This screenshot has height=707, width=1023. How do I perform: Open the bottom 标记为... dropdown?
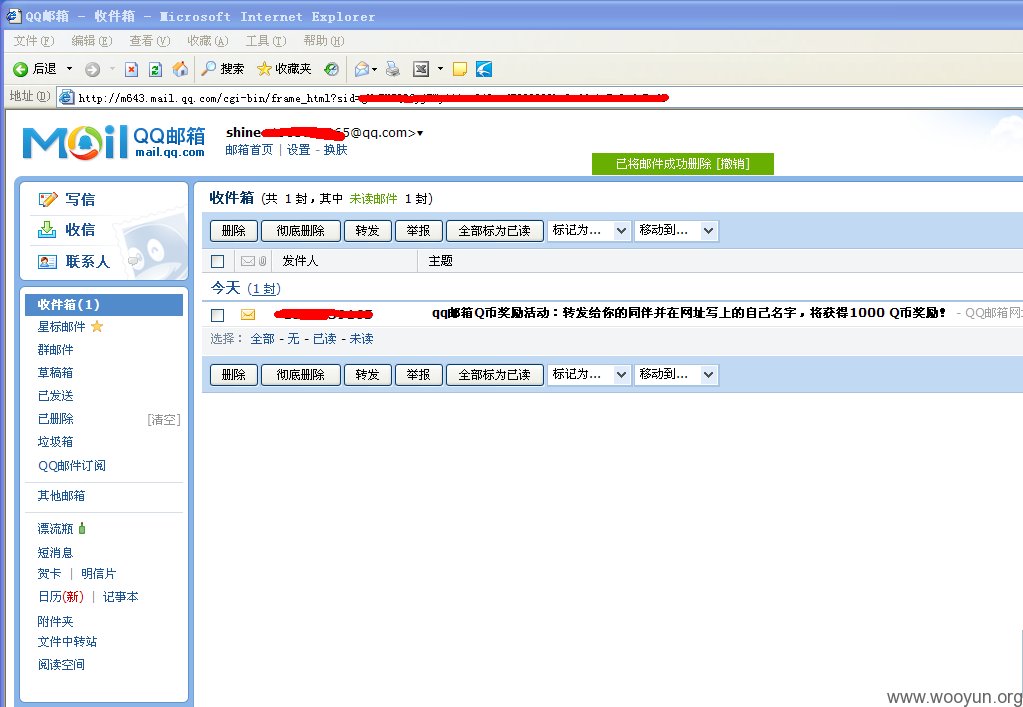click(x=589, y=374)
